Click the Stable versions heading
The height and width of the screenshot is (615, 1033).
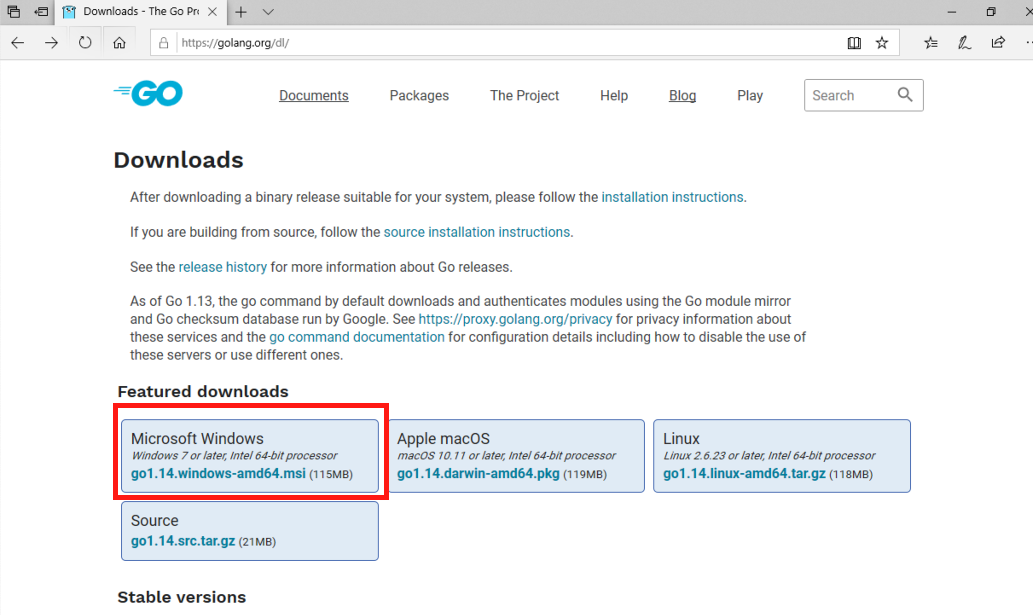(x=182, y=597)
